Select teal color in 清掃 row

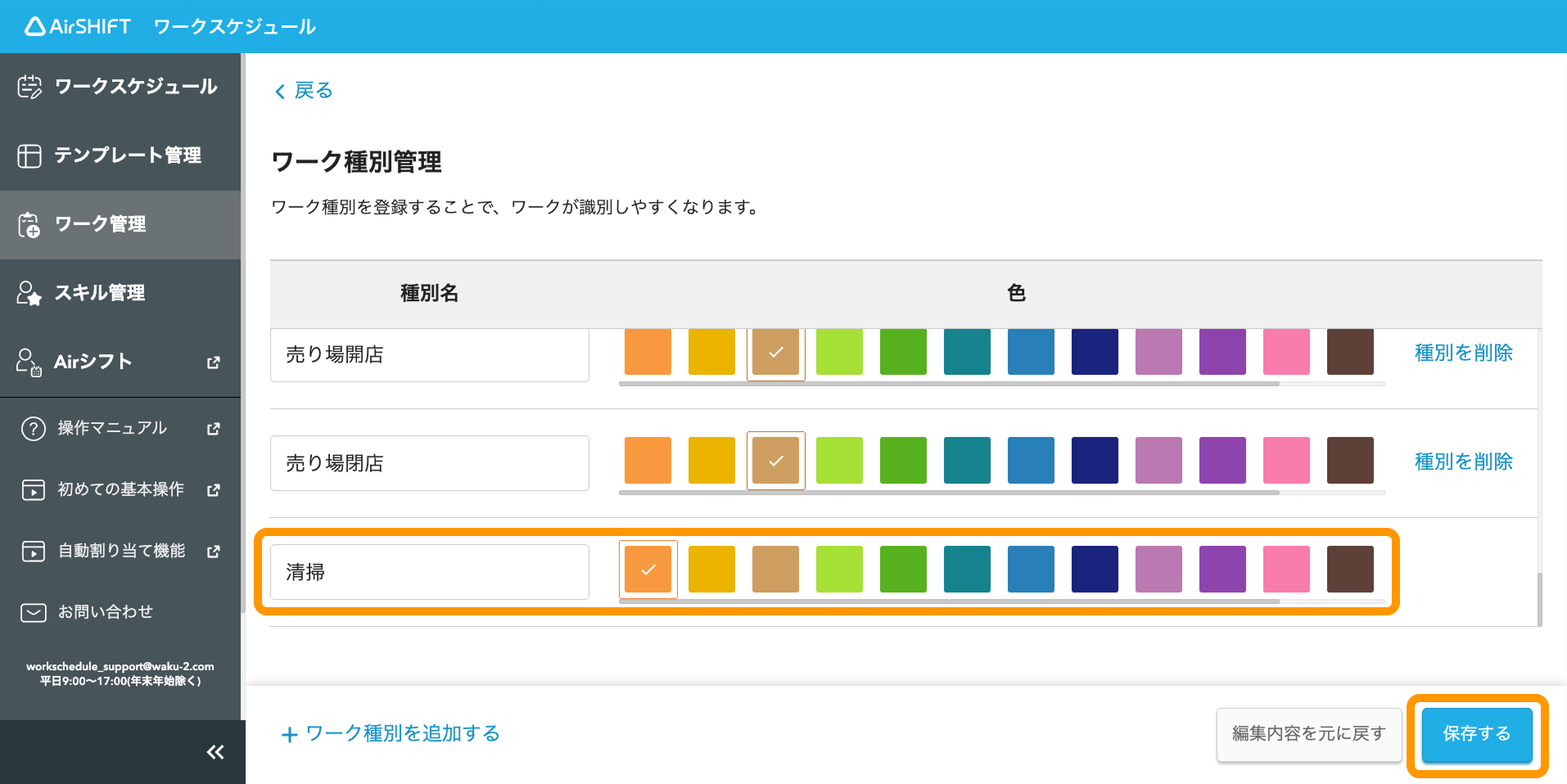(x=968, y=570)
